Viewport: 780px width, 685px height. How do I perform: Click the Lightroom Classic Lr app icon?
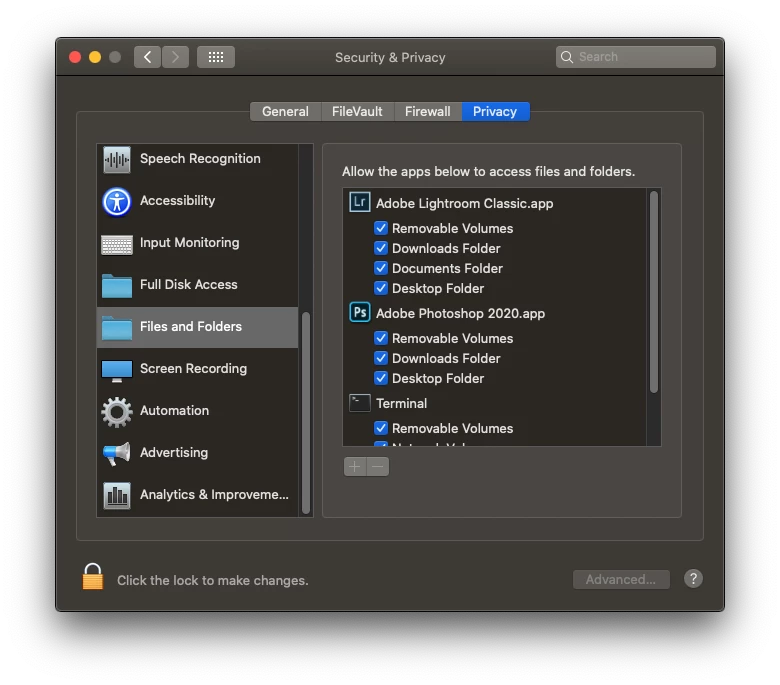click(360, 202)
